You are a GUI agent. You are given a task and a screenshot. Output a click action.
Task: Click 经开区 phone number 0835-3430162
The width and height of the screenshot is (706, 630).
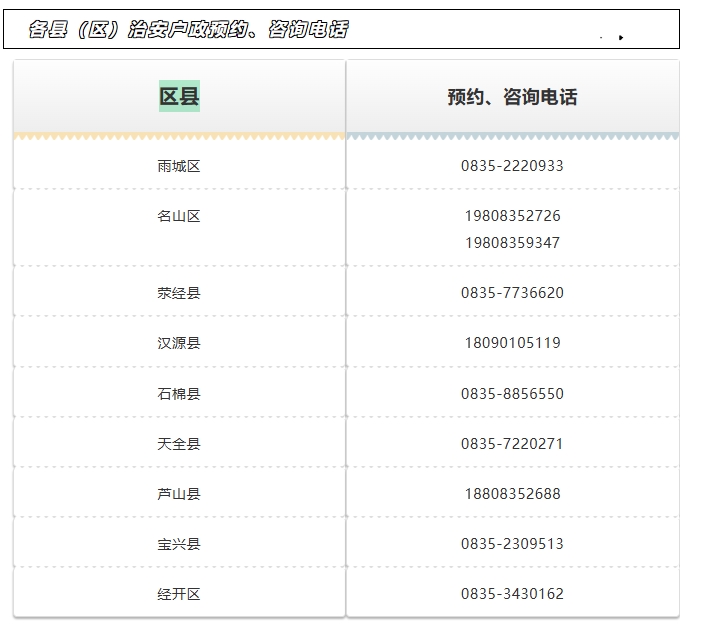pos(512,594)
